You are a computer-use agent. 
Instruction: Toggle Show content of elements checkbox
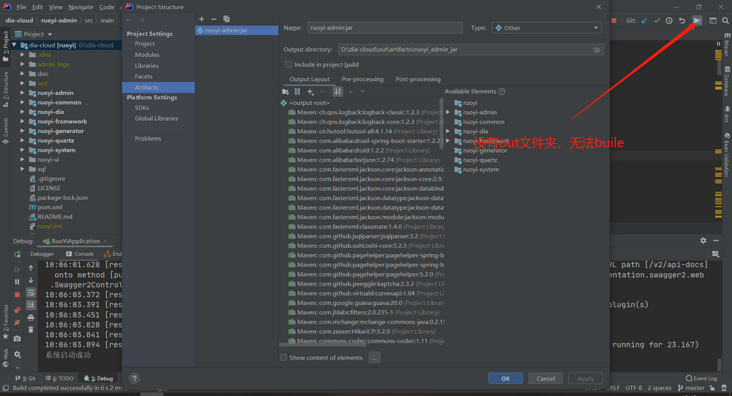point(283,357)
